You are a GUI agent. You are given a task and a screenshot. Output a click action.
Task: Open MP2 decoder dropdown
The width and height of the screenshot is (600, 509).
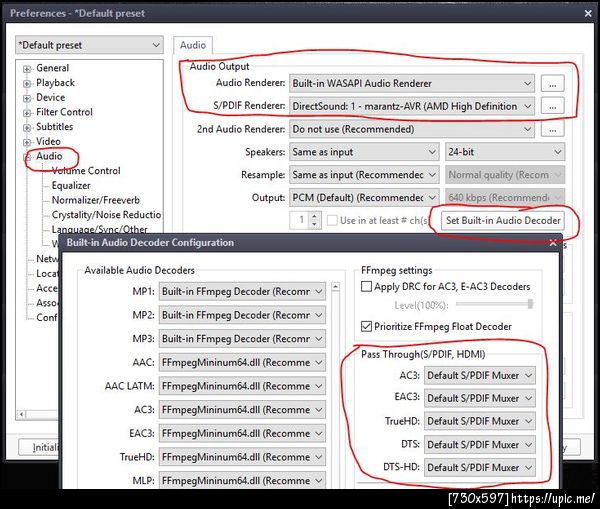pyautogui.click(x=242, y=315)
